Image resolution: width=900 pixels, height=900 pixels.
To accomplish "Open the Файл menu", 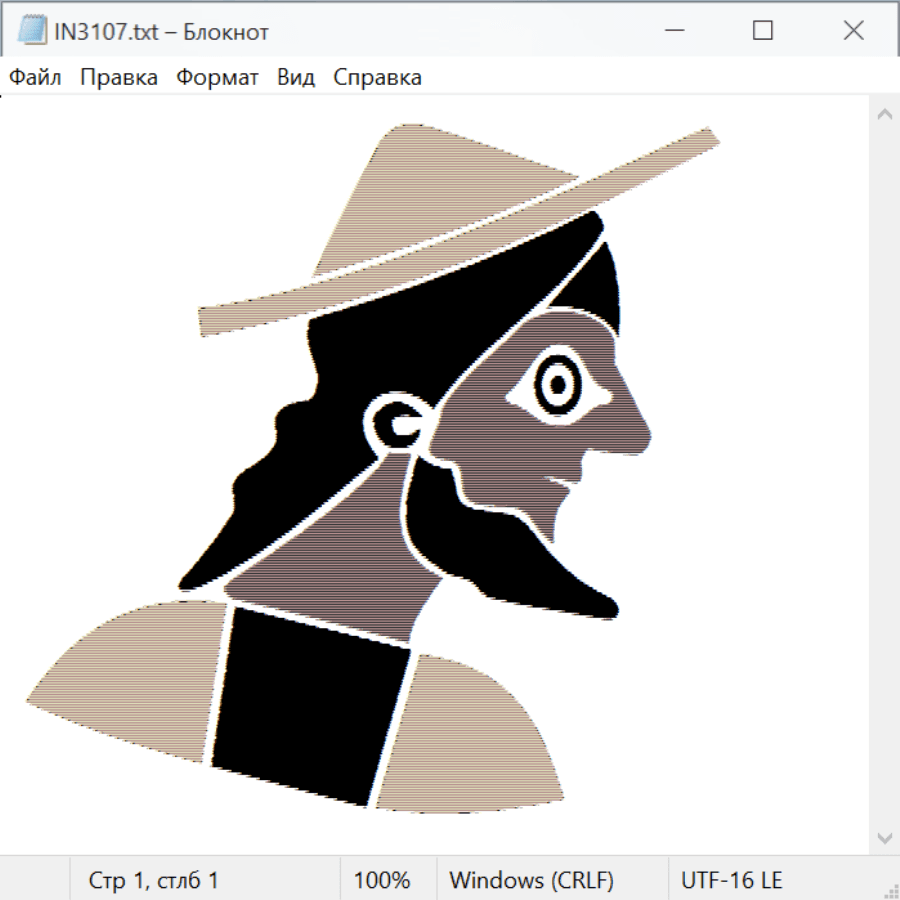I will tap(36, 78).
